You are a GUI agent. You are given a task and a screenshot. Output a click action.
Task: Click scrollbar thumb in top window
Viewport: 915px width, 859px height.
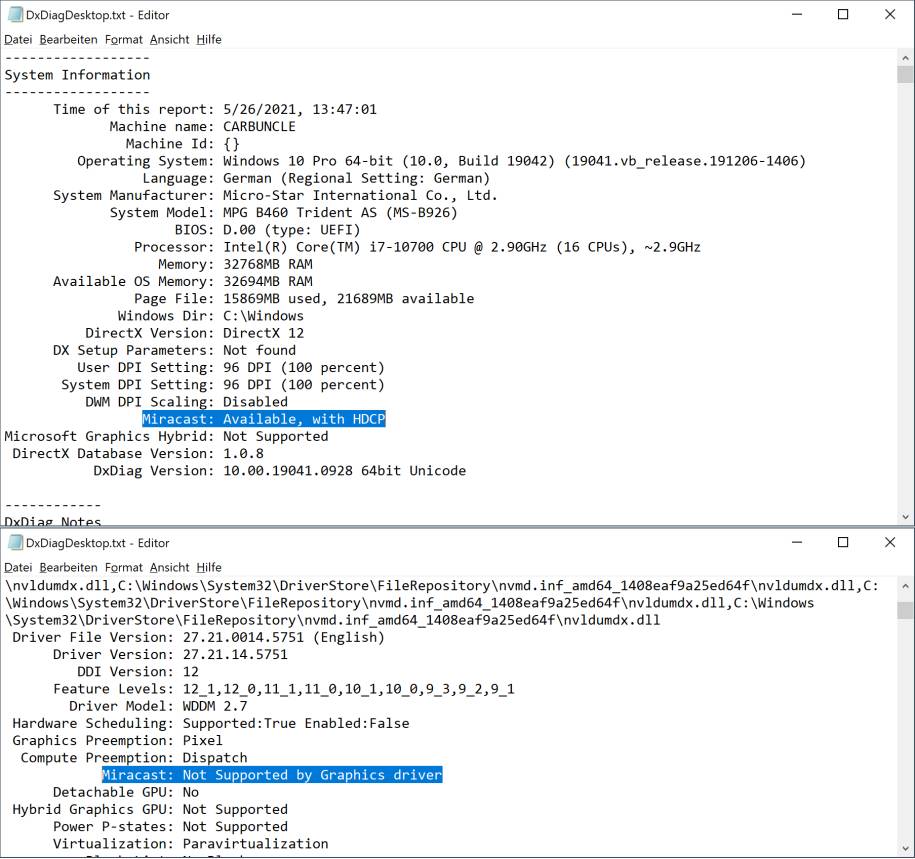coord(905,74)
